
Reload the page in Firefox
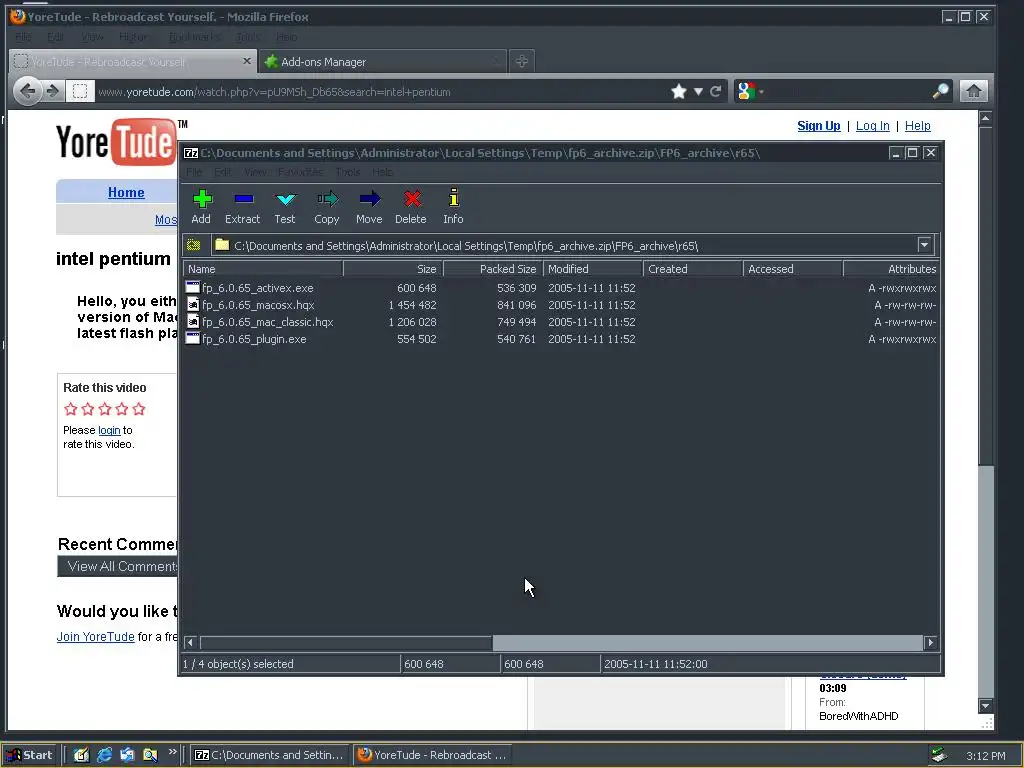coord(716,91)
